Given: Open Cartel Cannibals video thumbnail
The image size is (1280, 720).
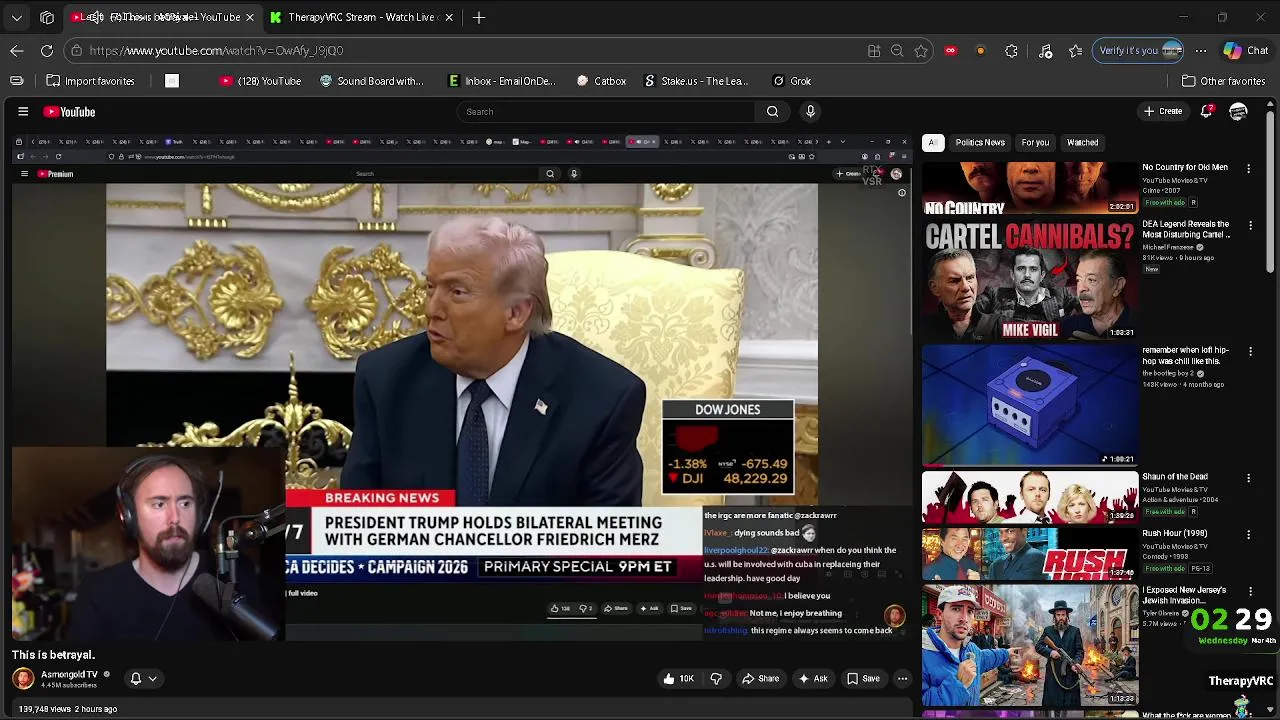Looking at the screenshot, I should tap(1030, 281).
